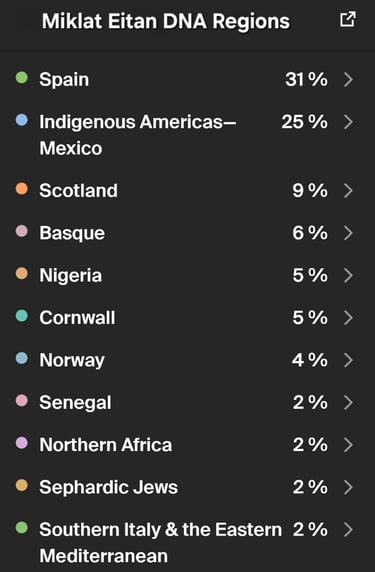This screenshot has width=375, height=572.
Task: Expand Norway region arrow
Action: [348, 360]
